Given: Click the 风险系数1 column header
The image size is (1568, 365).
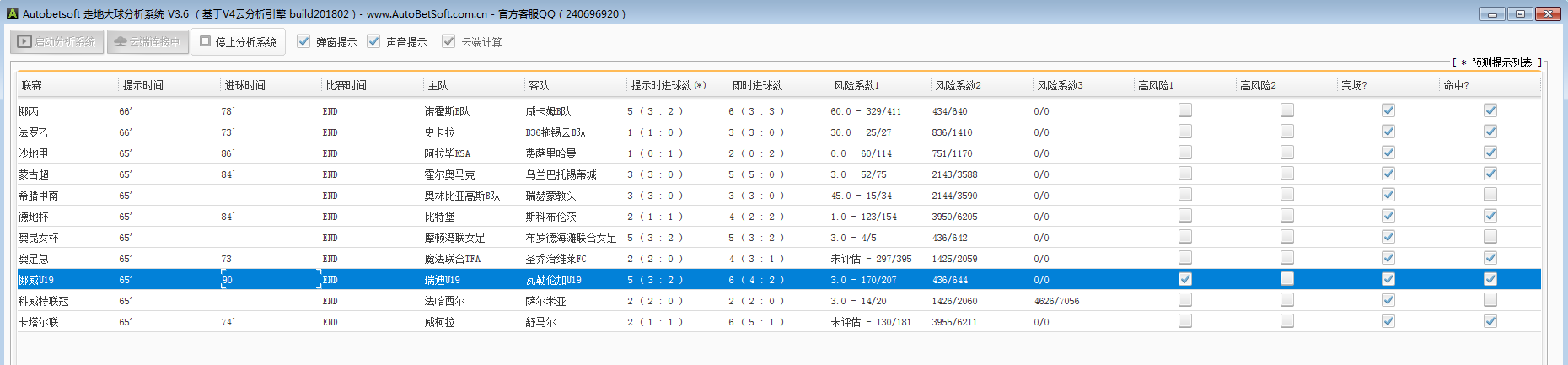Looking at the screenshot, I should [x=856, y=85].
